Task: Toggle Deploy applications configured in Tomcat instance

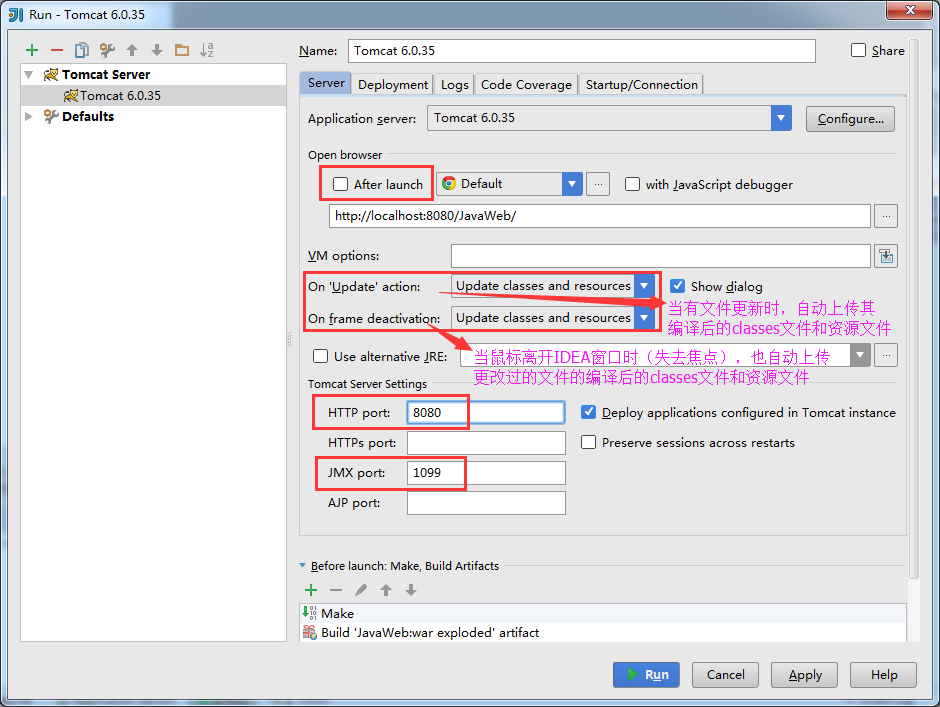Action: [x=589, y=412]
